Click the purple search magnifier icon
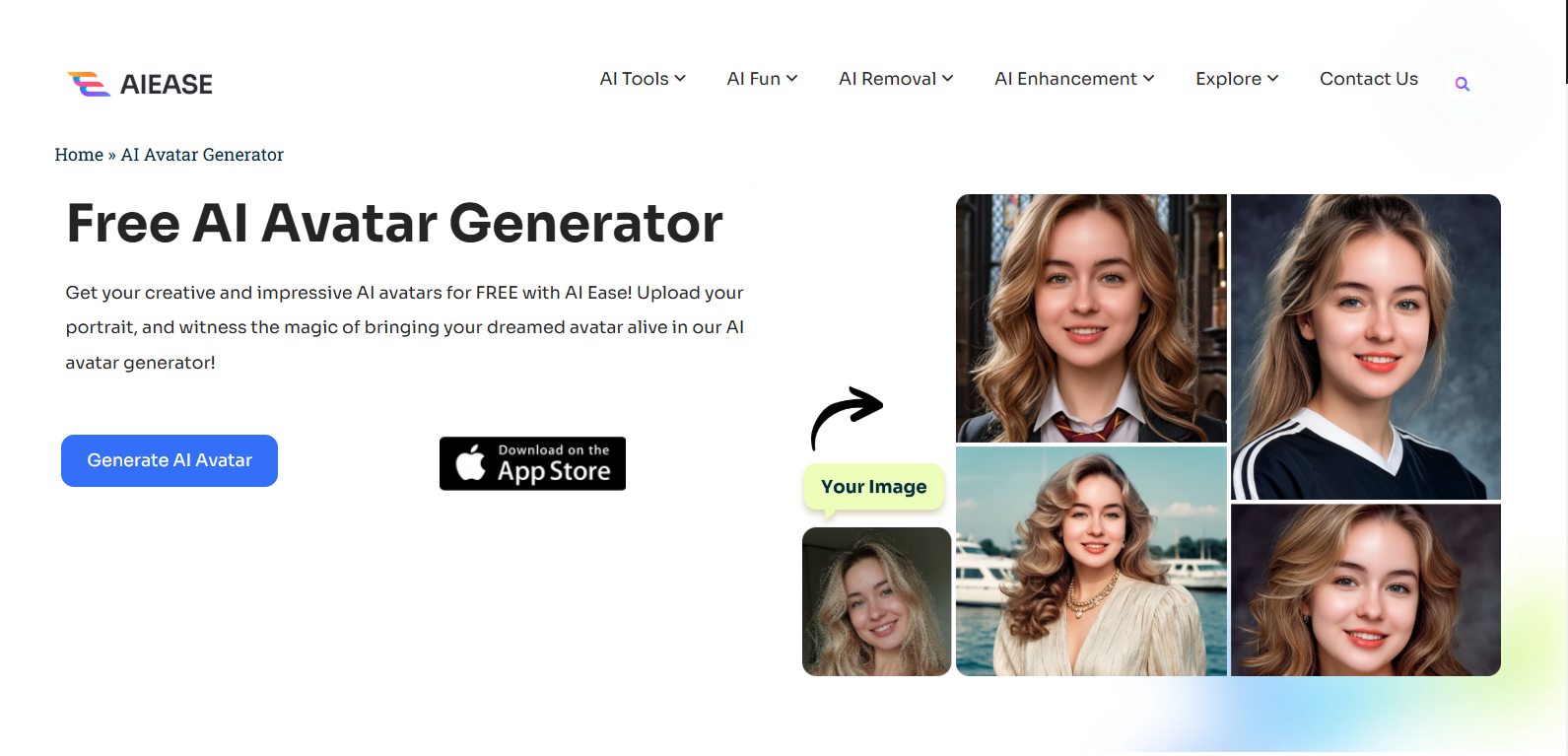The height and width of the screenshot is (756, 1568). (1463, 85)
